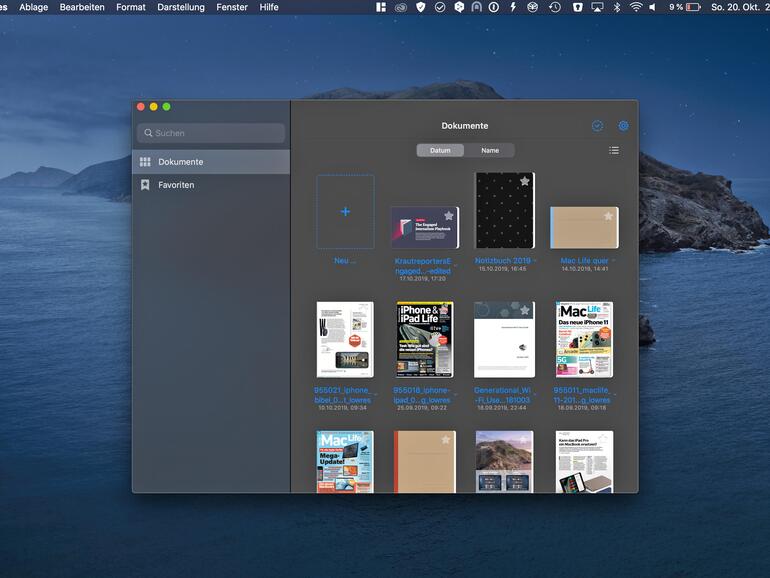This screenshot has width=770, height=578.
Task: Toggle the favorite star on the Krautreporters document
Action: 448,216
